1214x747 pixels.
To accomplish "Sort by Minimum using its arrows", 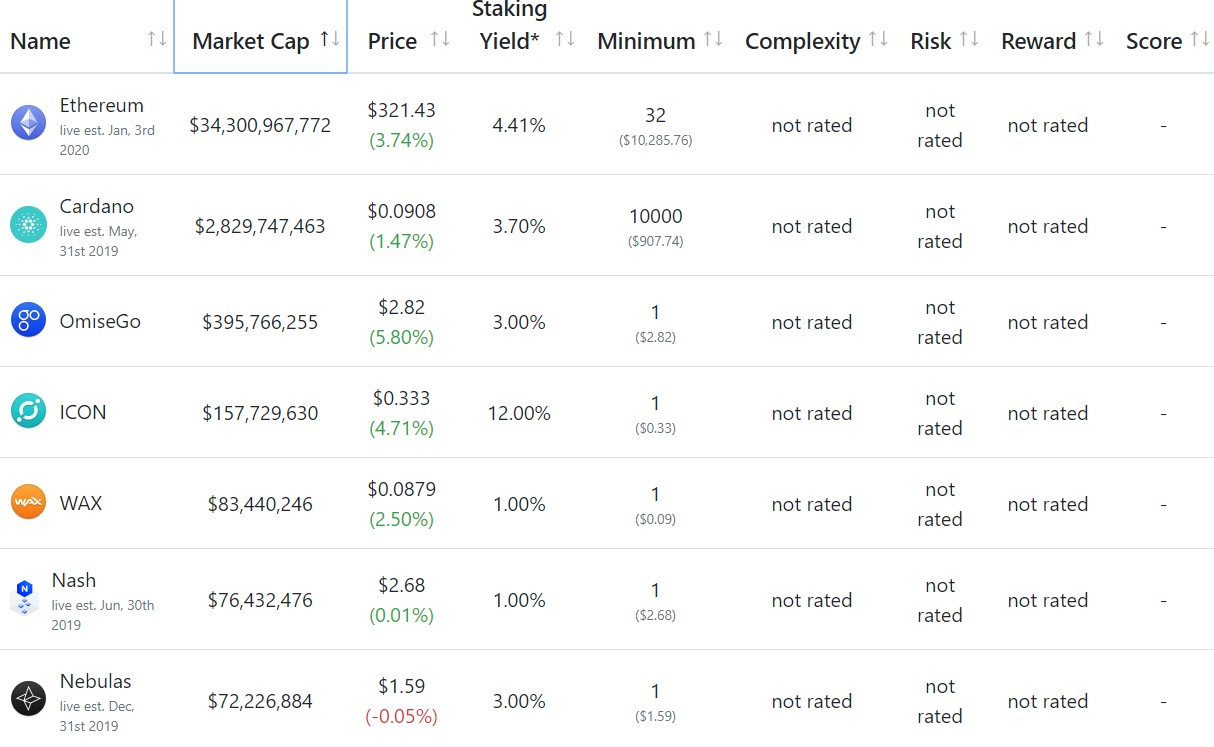I will tap(713, 40).
